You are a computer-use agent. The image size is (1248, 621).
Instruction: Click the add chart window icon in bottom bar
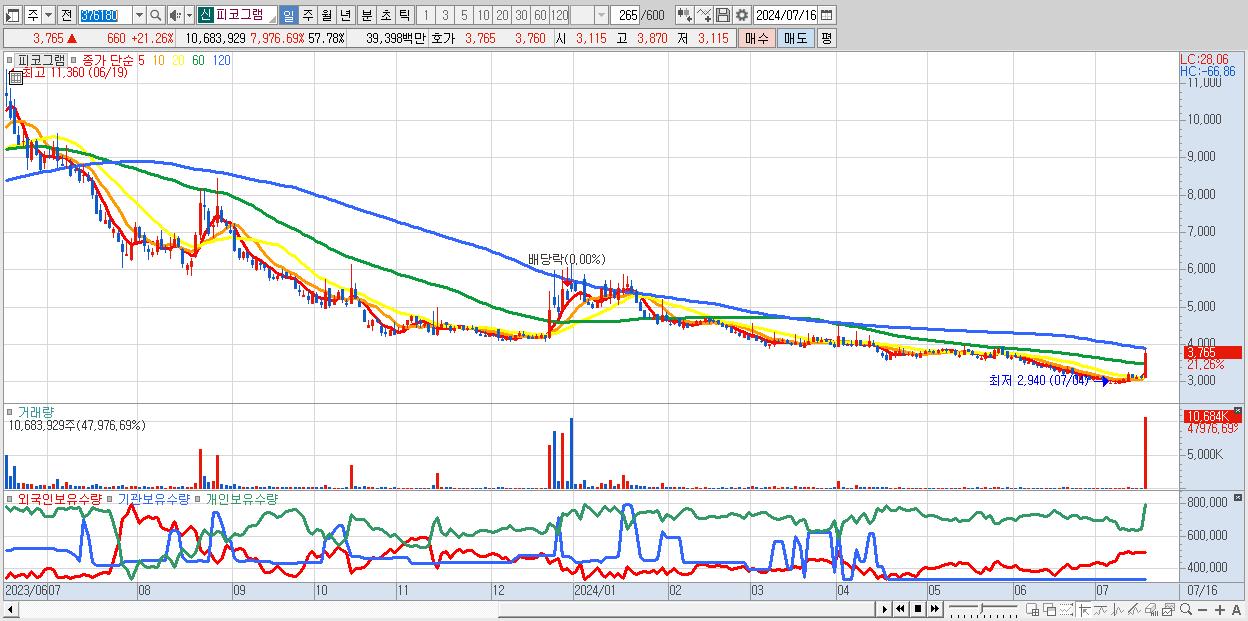(1033, 609)
